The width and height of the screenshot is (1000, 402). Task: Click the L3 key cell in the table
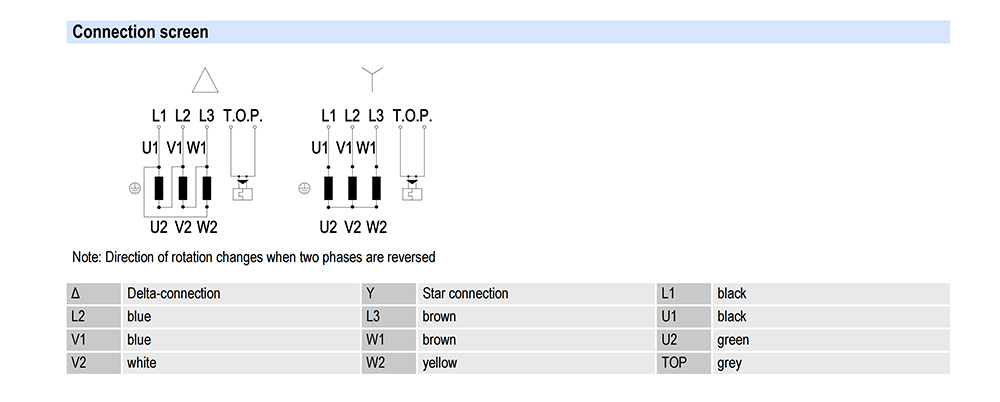pos(387,317)
